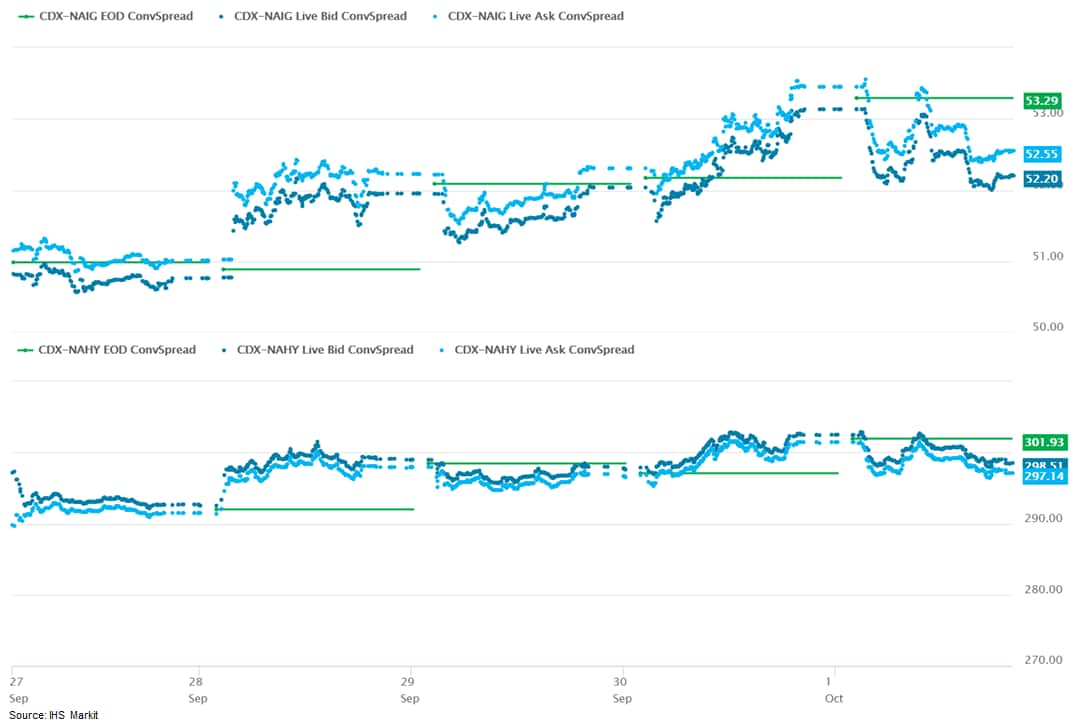Screen dimensions: 1074x728
Task: Click the light blue dot marker for CDX-NAHY Live Ask
Action: point(443,350)
